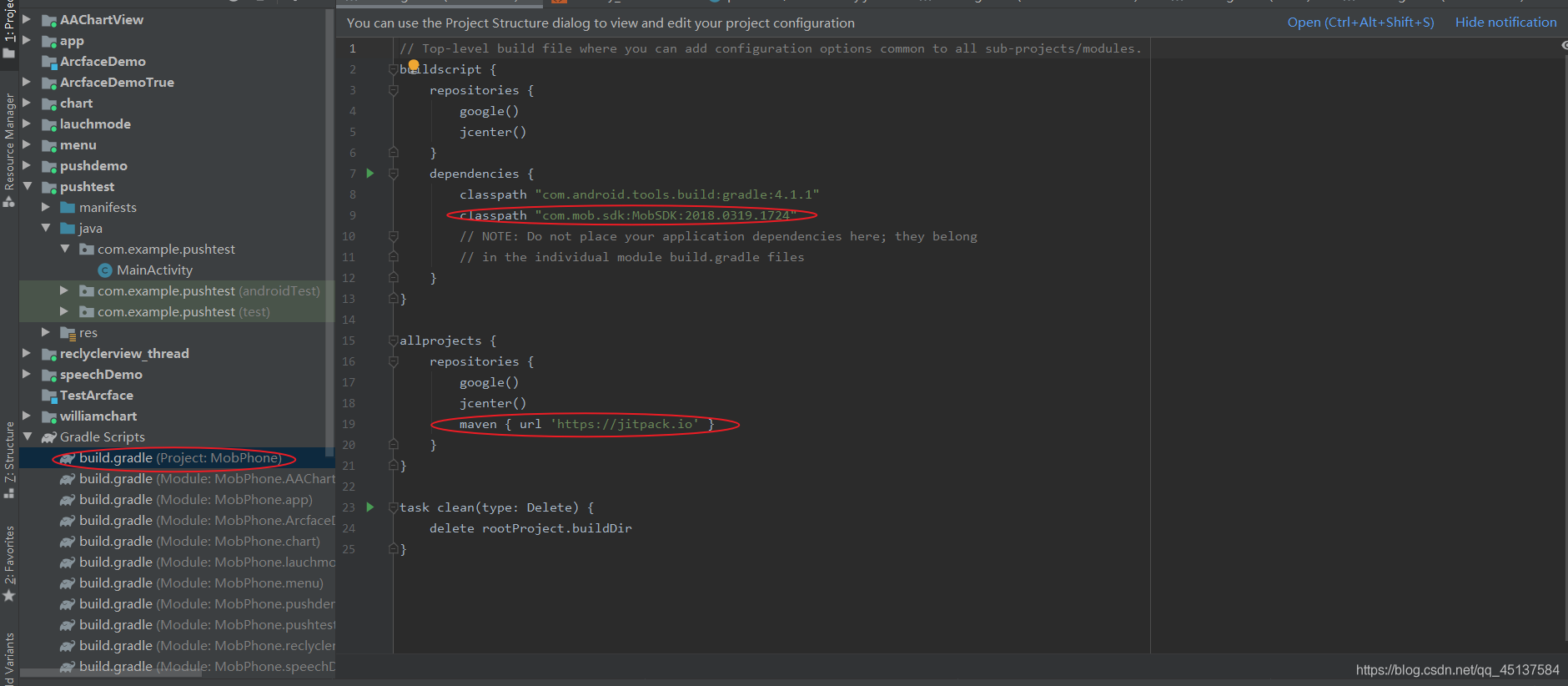Click the pushtest module folder icon
The height and width of the screenshot is (686, 1568).
point(49,187)
